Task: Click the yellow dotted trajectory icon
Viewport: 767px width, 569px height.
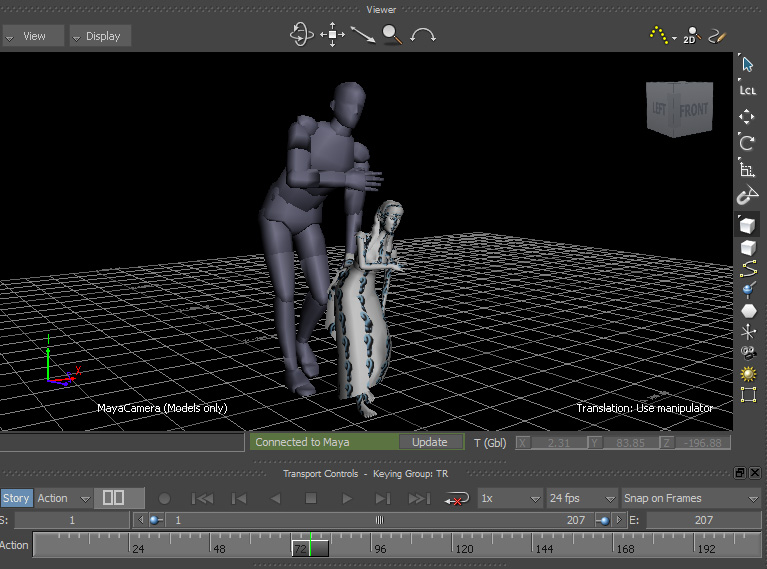Action: (x=659, y=35)
